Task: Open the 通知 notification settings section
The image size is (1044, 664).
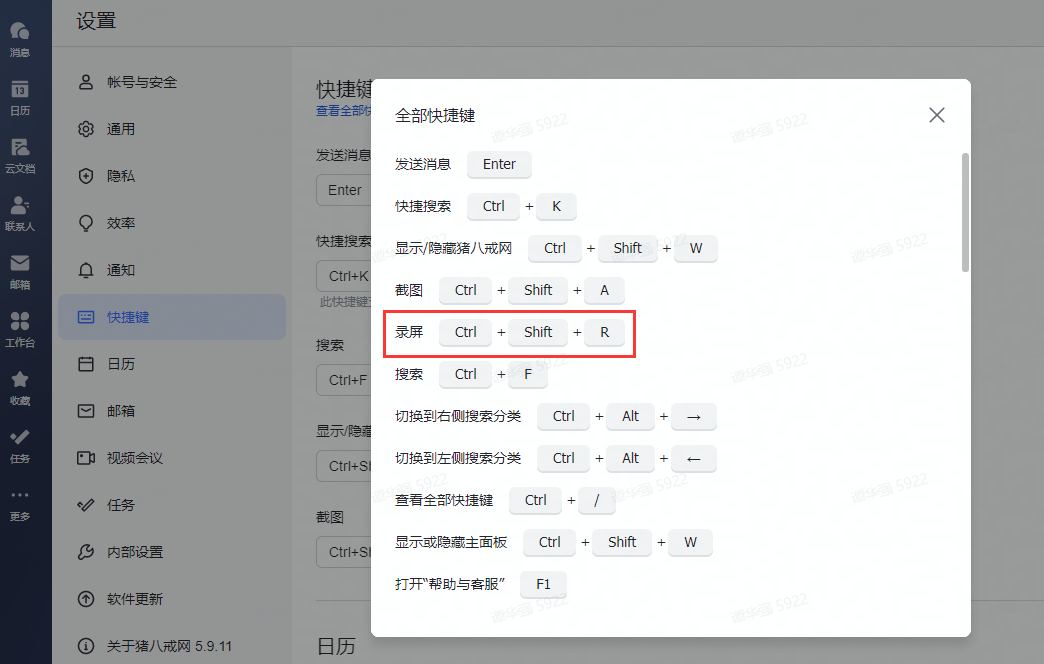Action: [x=122, y=269]
